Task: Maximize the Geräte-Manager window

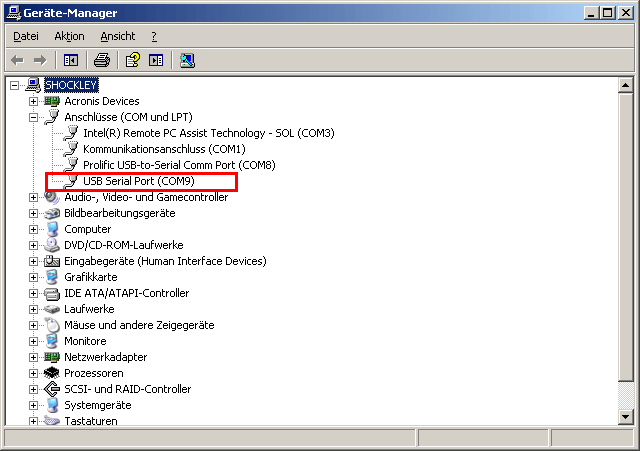Action: tap(607, 13)
